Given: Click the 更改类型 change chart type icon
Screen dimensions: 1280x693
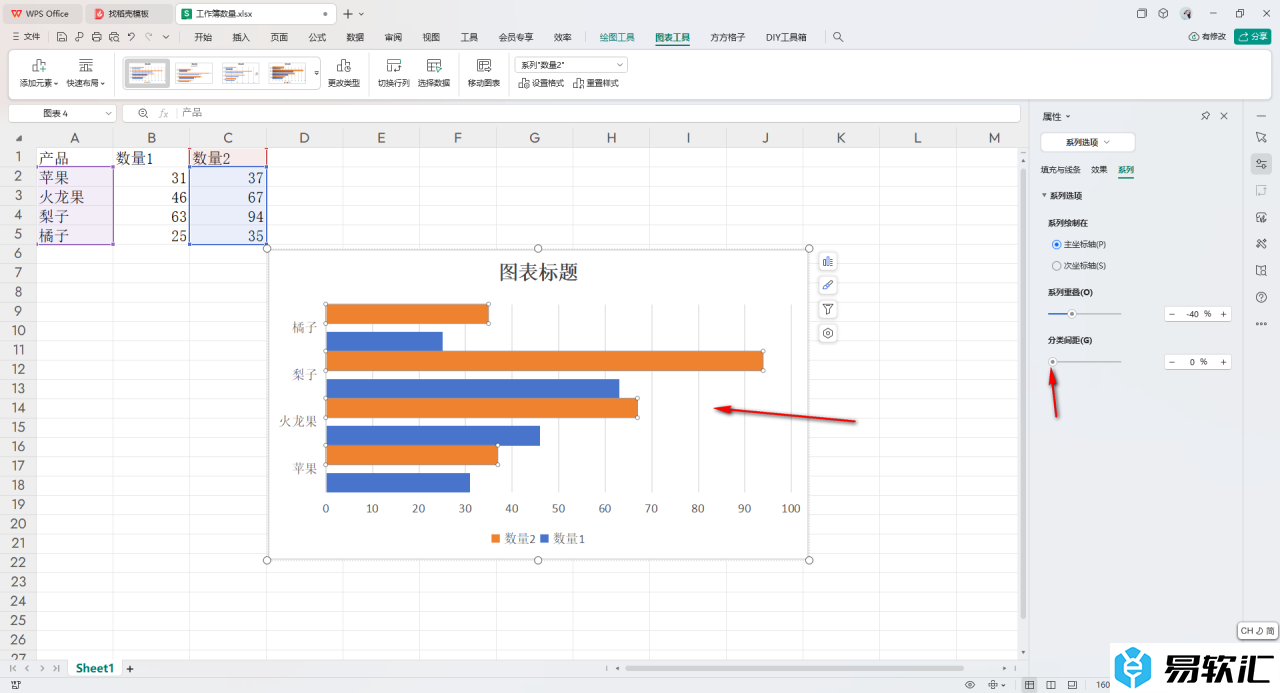Looking at the screenshot, I should point(343,66).
